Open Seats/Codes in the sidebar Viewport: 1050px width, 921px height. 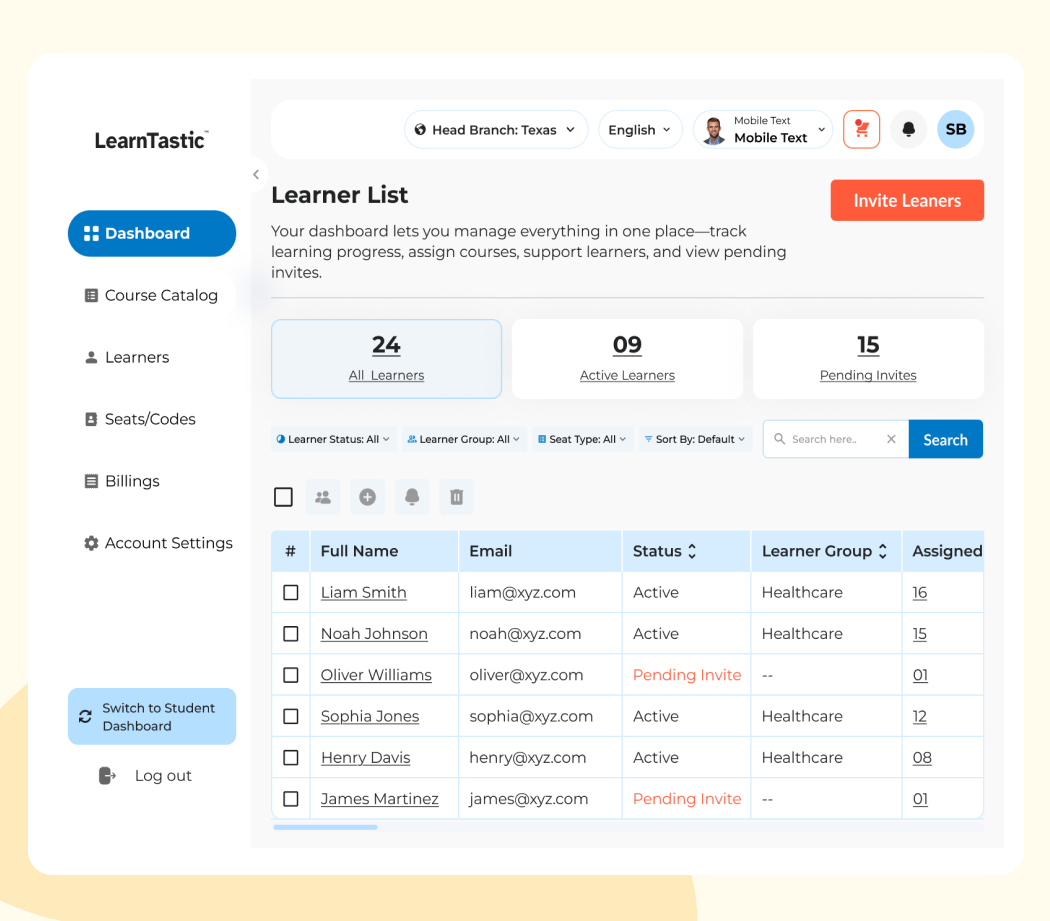[148, 419]
